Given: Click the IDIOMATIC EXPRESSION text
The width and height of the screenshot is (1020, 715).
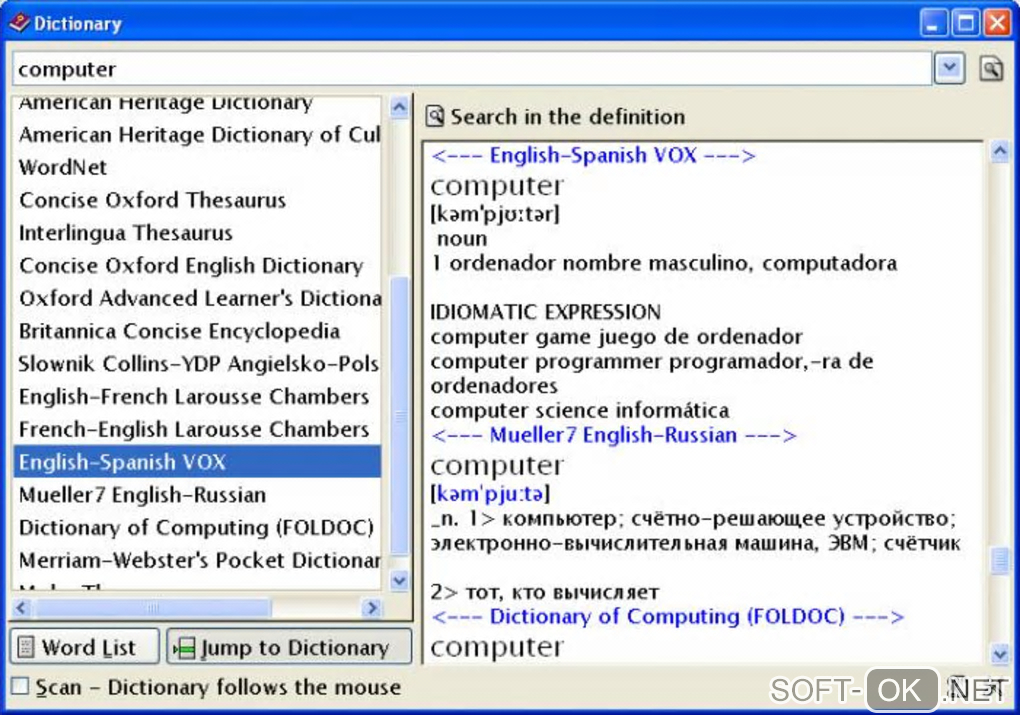Looking at the screenshot, I should [545, 312].
